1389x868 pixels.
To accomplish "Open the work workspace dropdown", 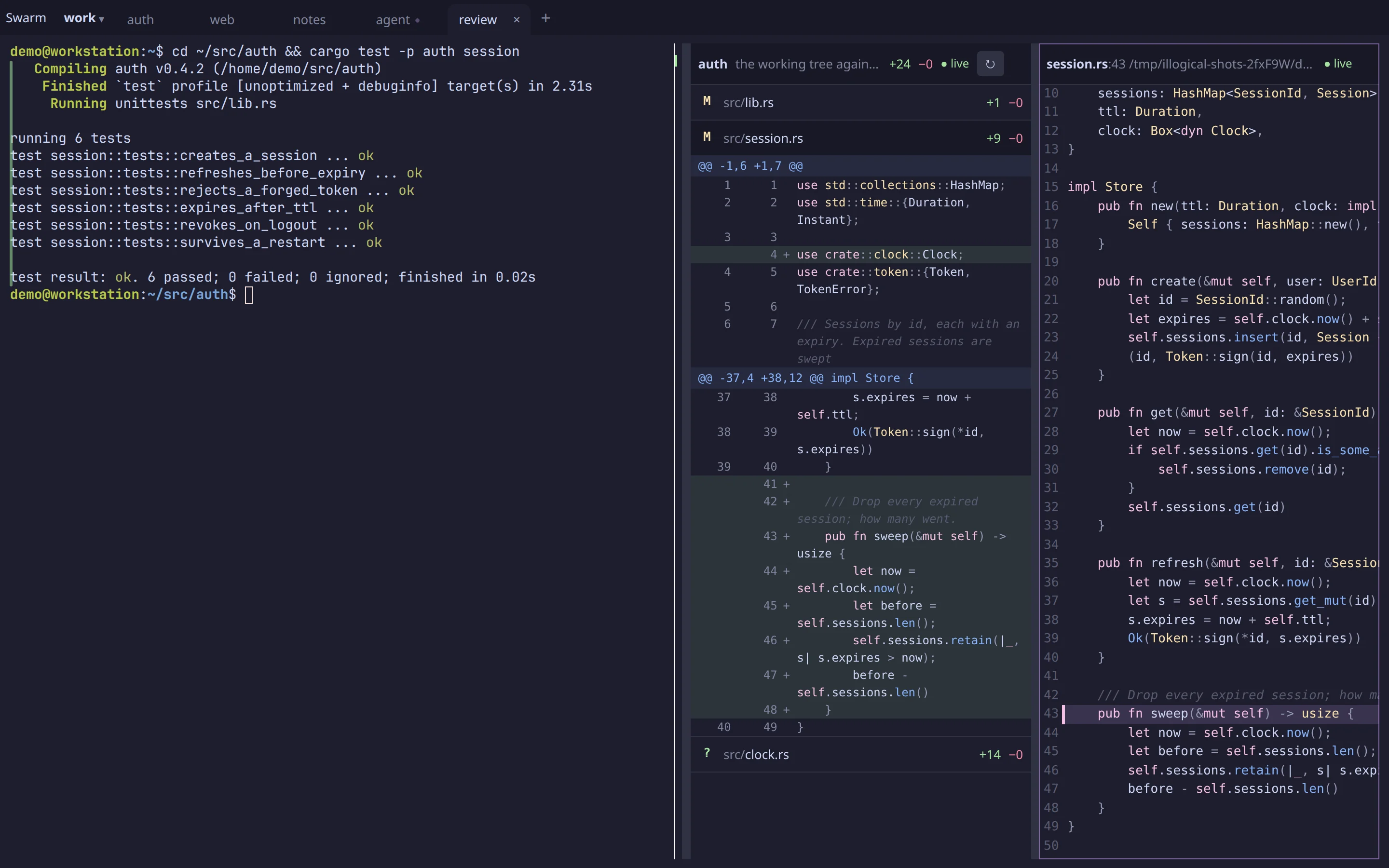I will 84,18.
